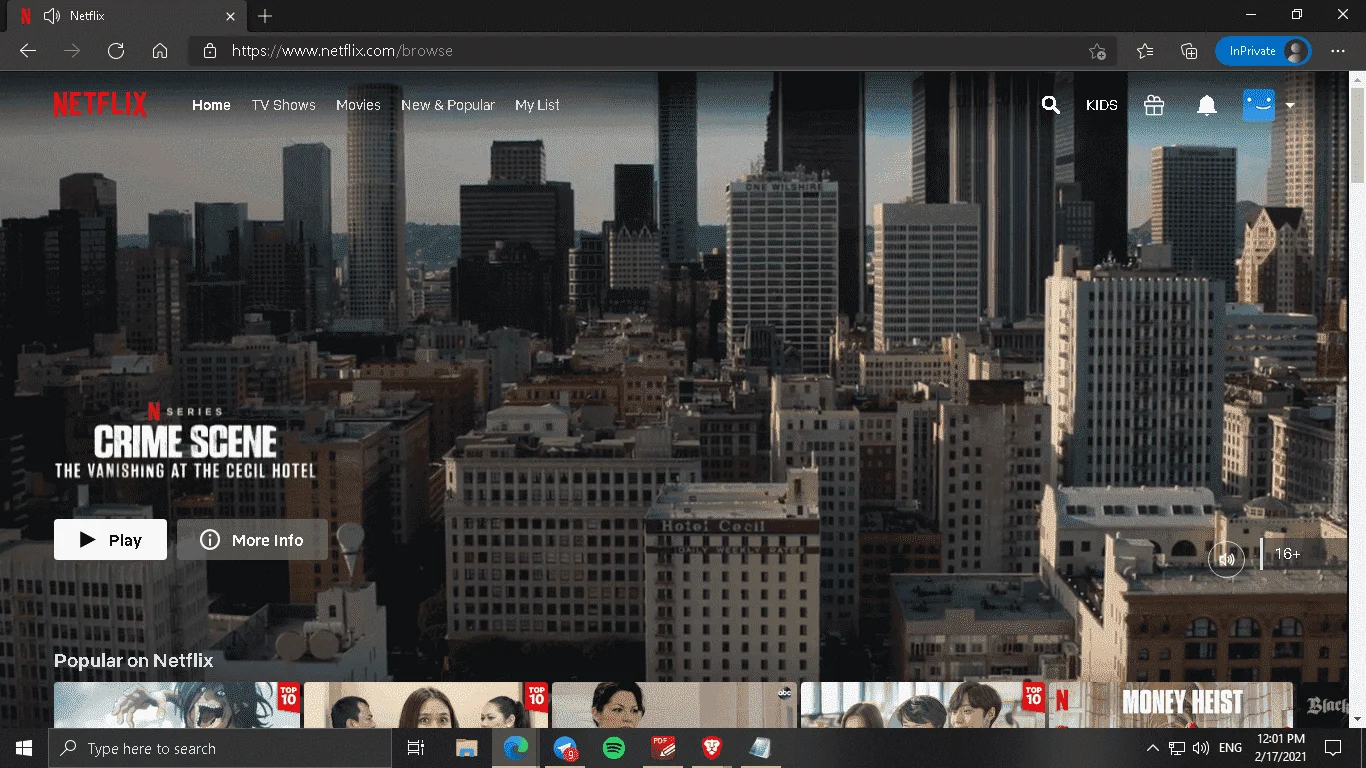
Task: Open Windows Start menu
Action: pyautogui.click(x=24, y=748)
